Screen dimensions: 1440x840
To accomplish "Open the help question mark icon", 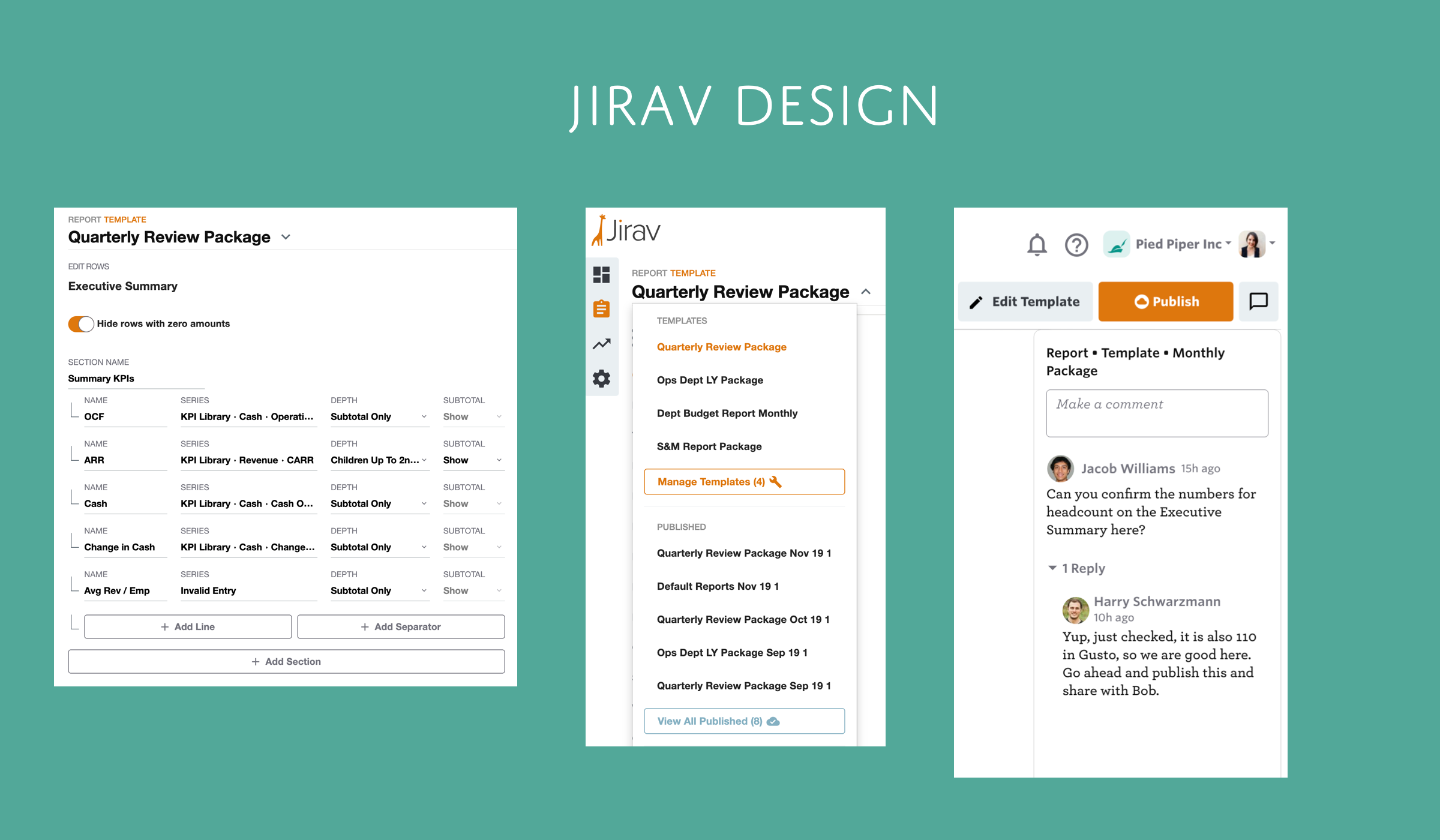I will point(1076,245).
